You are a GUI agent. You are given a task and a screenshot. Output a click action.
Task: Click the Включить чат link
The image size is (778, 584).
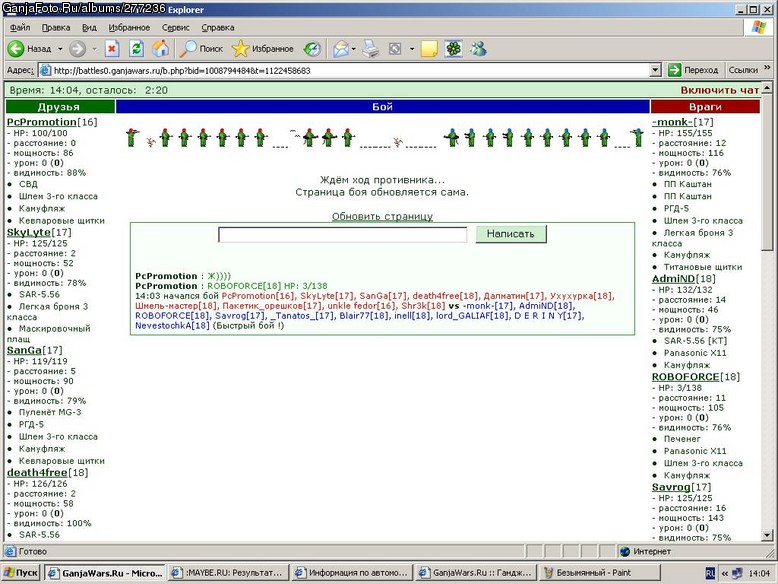coord(719,90)
